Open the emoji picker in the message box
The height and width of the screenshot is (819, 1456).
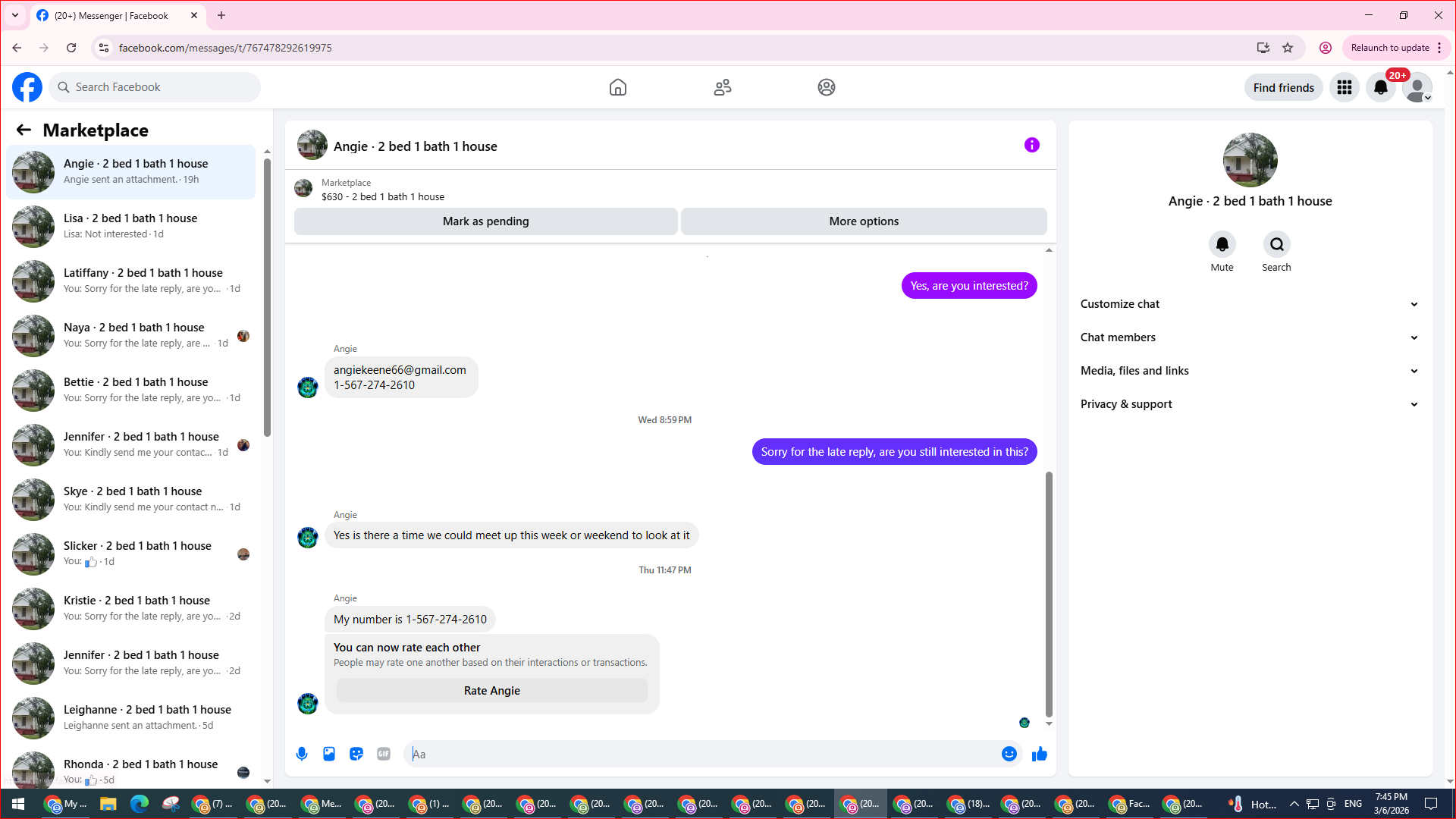(1009, 754)
